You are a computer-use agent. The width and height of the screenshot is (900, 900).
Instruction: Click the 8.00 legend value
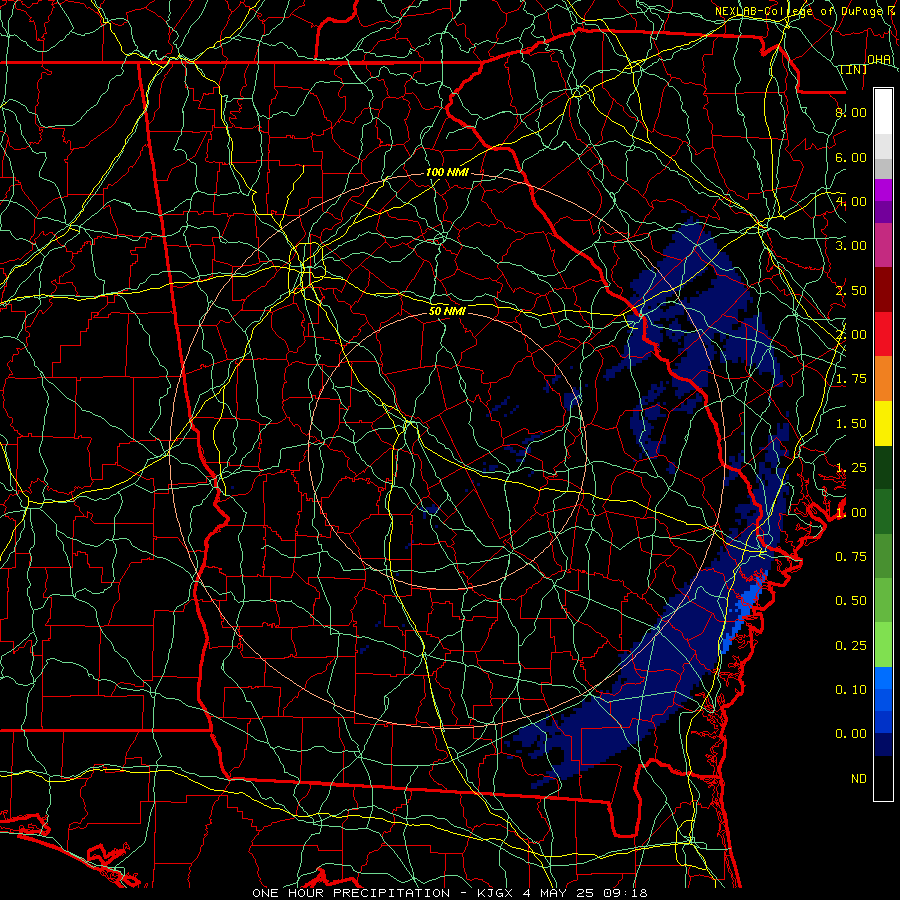click(x=851, y=112)
